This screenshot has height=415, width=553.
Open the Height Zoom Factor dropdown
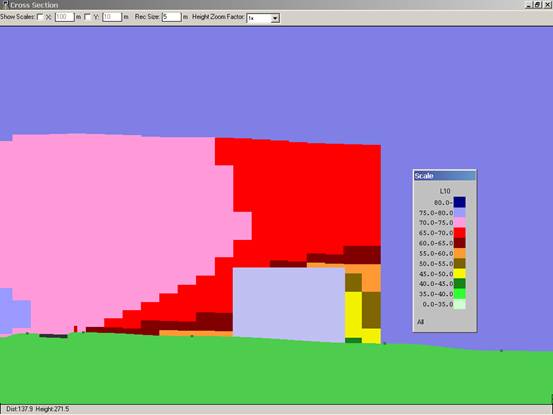tap(275, 18)
